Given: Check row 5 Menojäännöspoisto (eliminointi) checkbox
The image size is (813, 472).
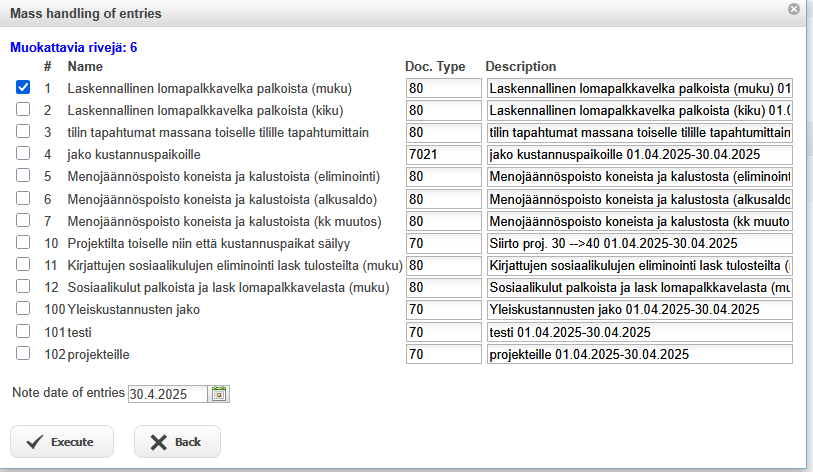Looking at the screenshot, I should [x=23, y=176].
